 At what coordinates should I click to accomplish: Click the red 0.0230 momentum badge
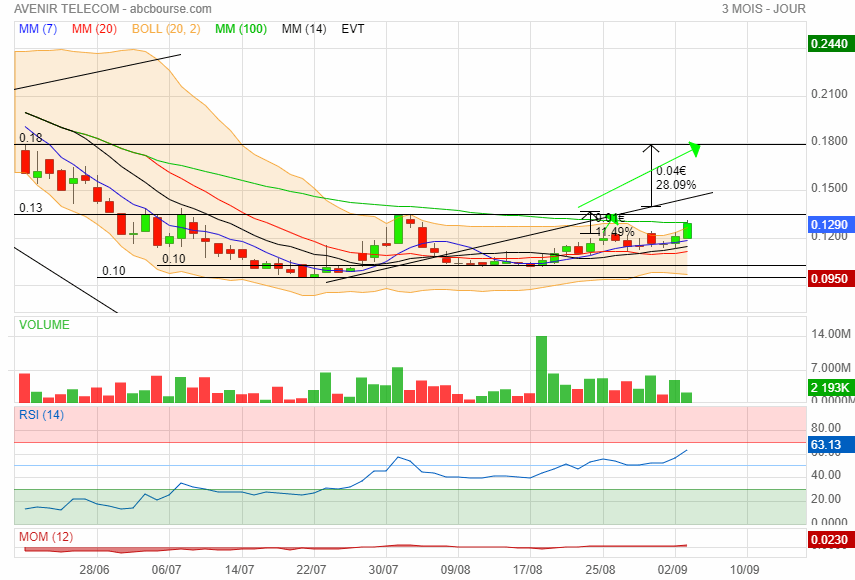pos(829,540)
